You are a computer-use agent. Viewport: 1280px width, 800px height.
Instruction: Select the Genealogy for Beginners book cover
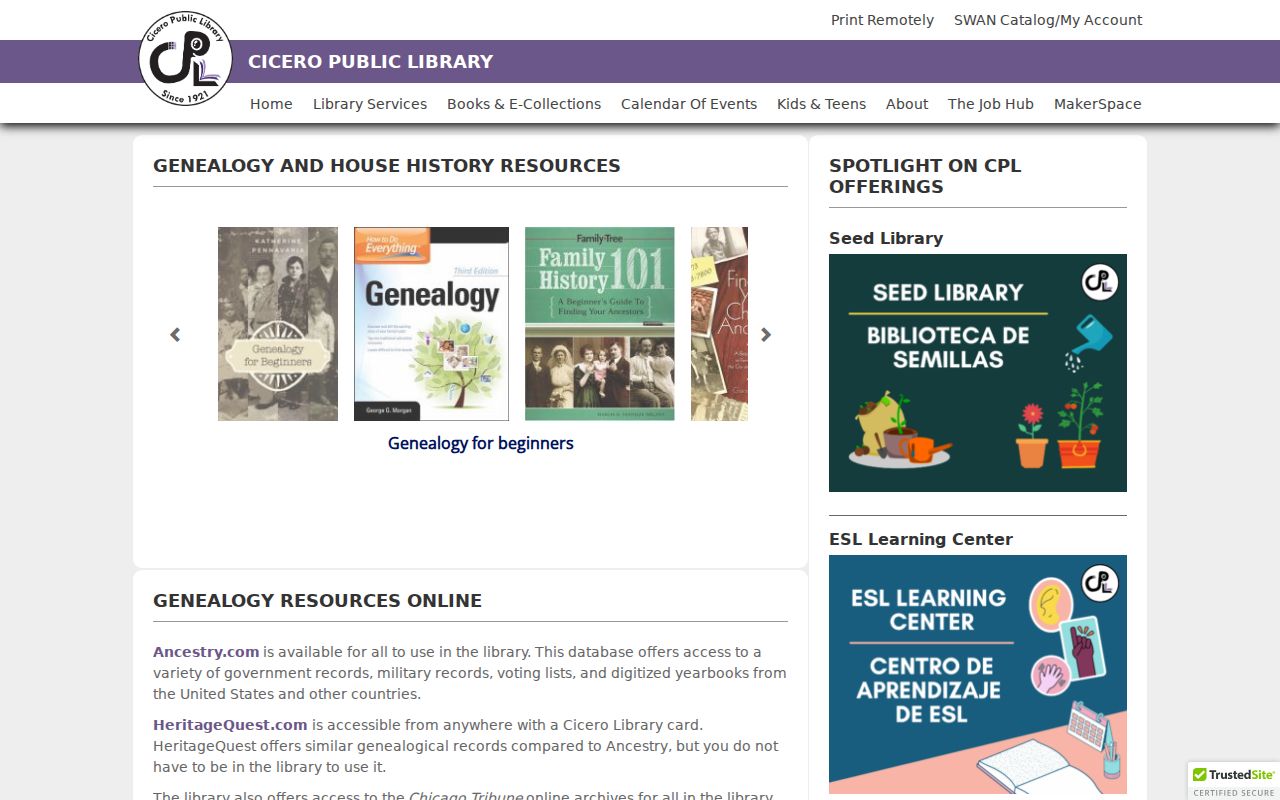pos(278,324)
